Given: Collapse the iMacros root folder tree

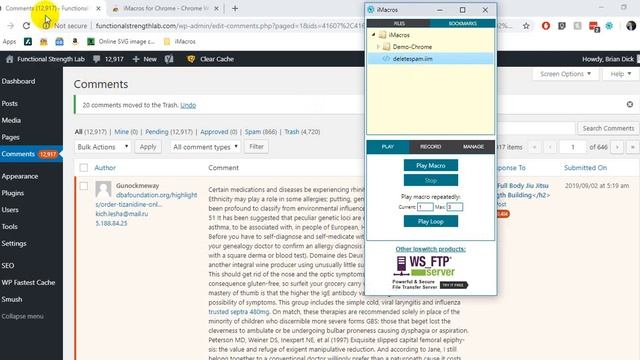Looking at the screenshot, I should pyautogui.click(x=373, y=35).
